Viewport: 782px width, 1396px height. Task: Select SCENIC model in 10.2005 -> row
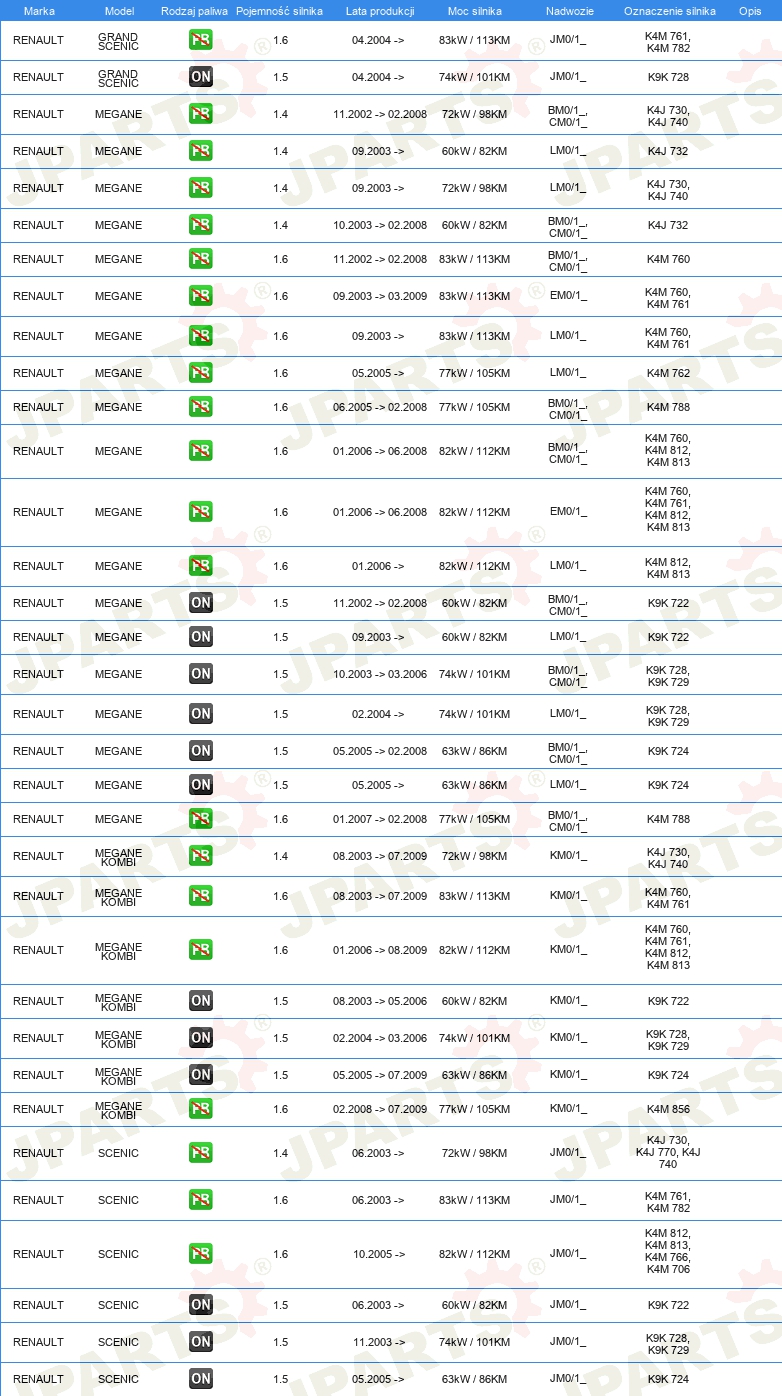click(119, 1254)
